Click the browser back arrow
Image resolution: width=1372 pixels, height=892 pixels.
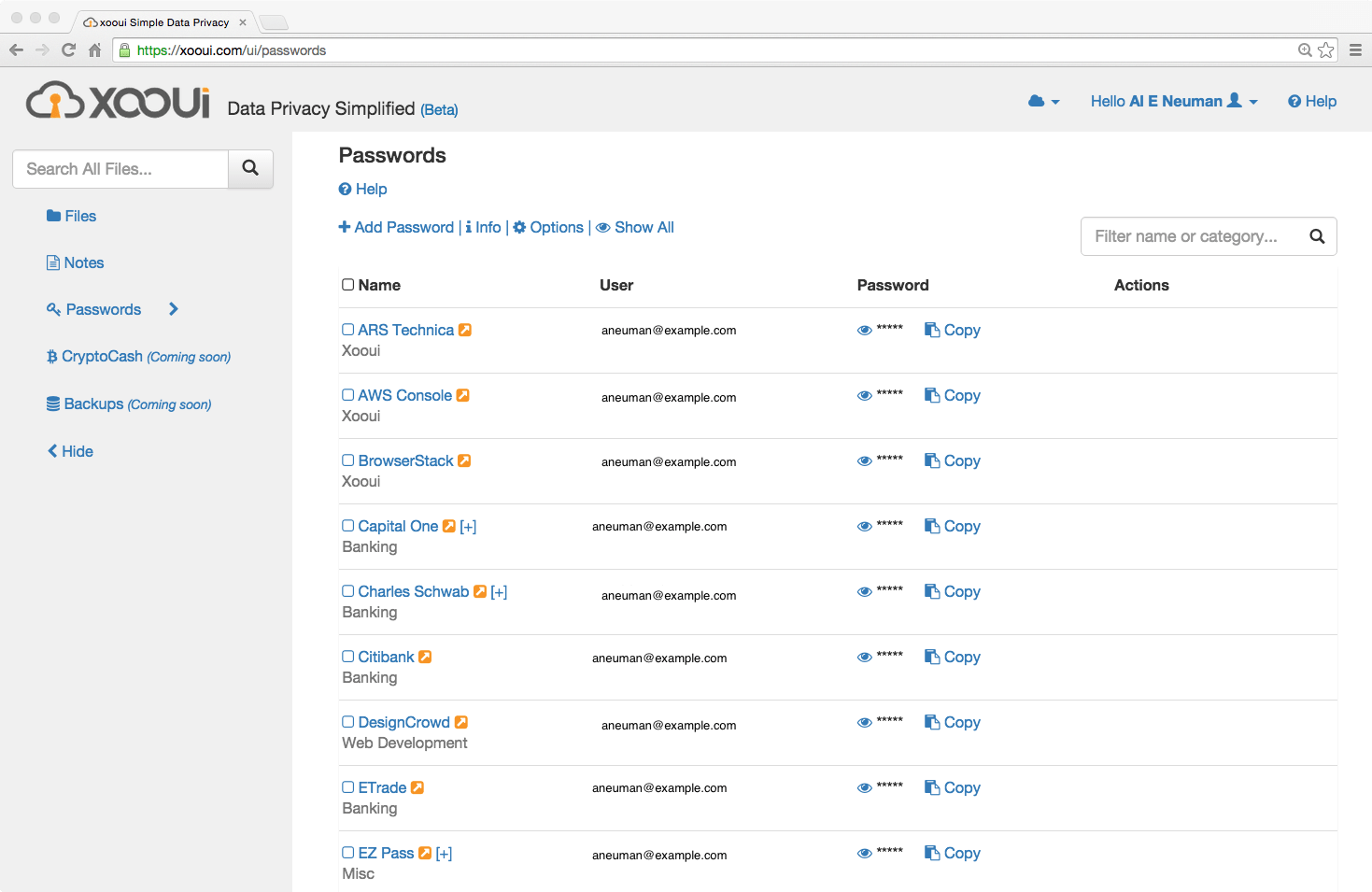(x=16, y=50)
